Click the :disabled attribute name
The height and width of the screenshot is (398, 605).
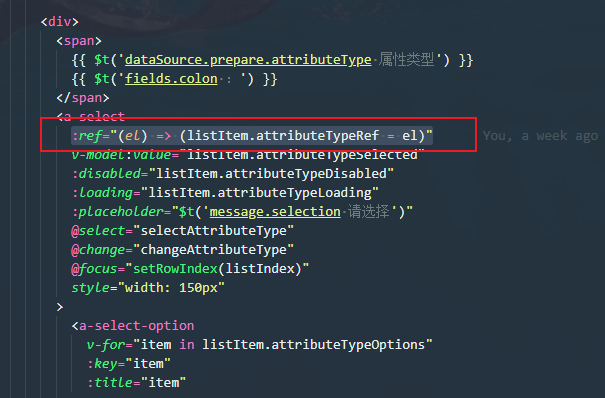coord(106,174)
